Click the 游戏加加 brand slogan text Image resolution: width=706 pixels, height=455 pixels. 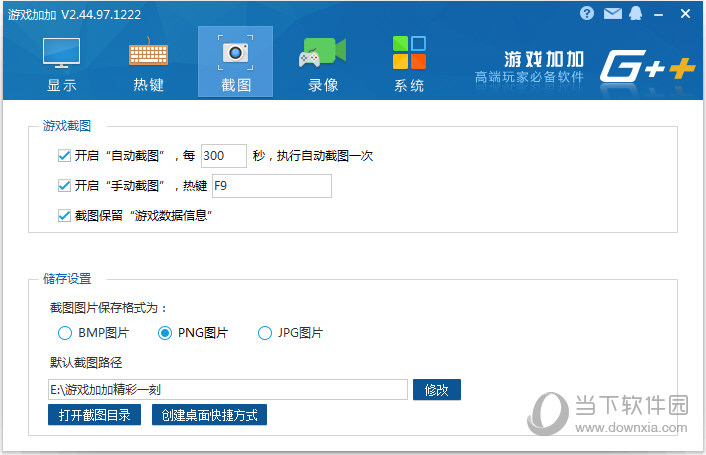pyautogui.click(x=530, y=77)
